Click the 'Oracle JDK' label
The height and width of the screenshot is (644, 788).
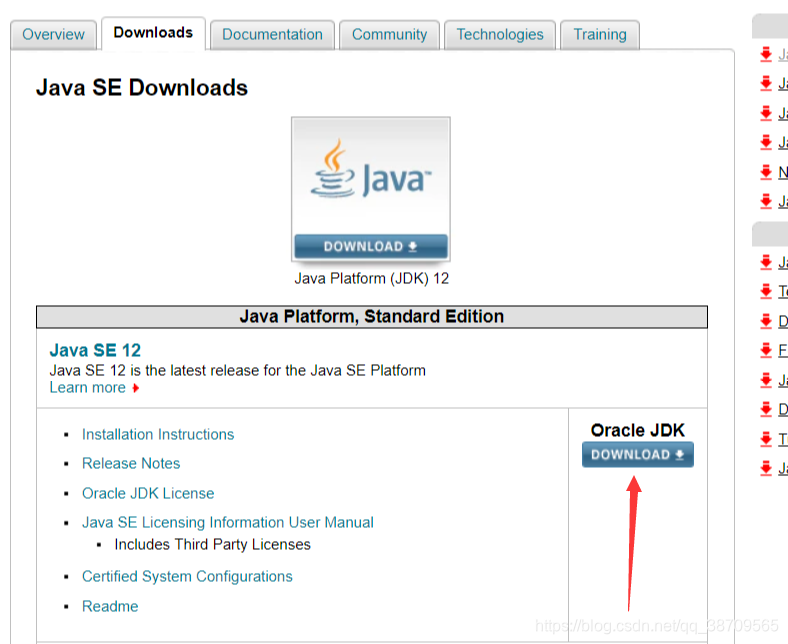tap(638, 430)
